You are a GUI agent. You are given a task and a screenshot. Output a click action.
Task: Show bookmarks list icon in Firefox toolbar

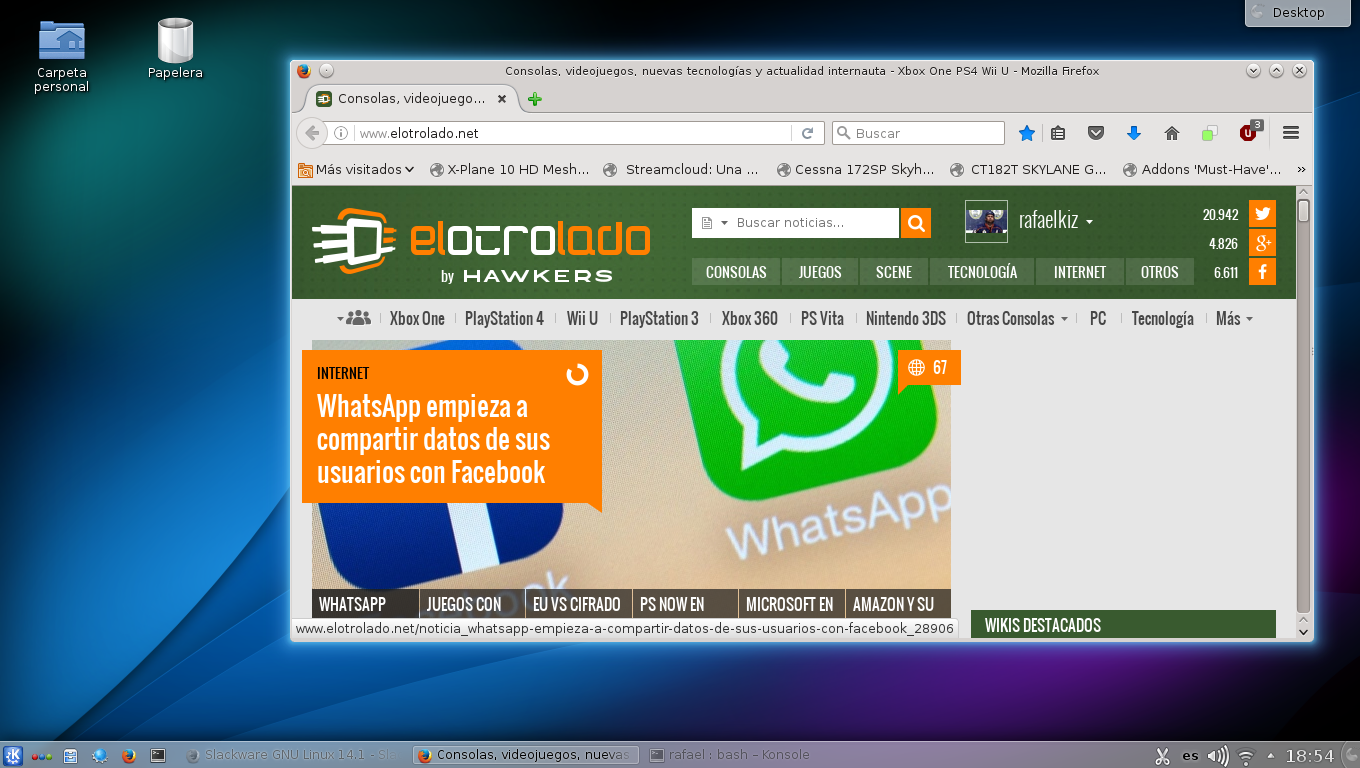1058,133
